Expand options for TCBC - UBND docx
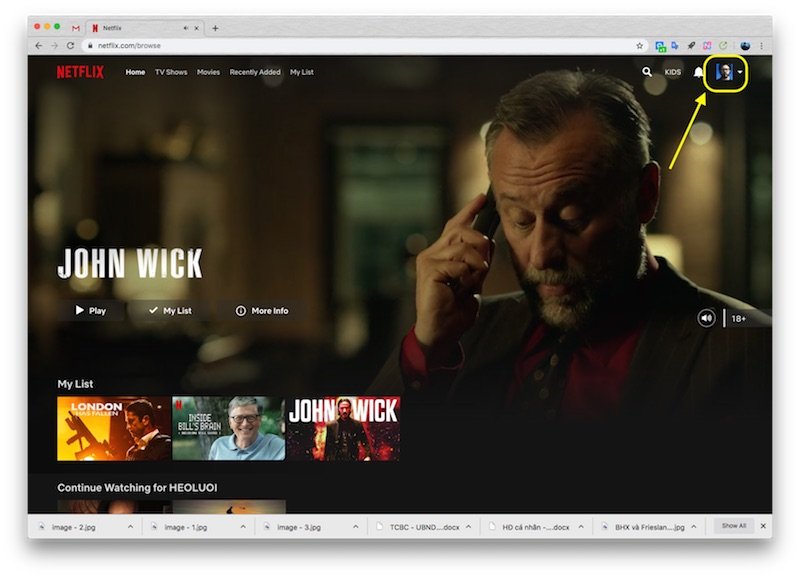The image size is (800, 578). pyautogui.click(x=468, y=526)
